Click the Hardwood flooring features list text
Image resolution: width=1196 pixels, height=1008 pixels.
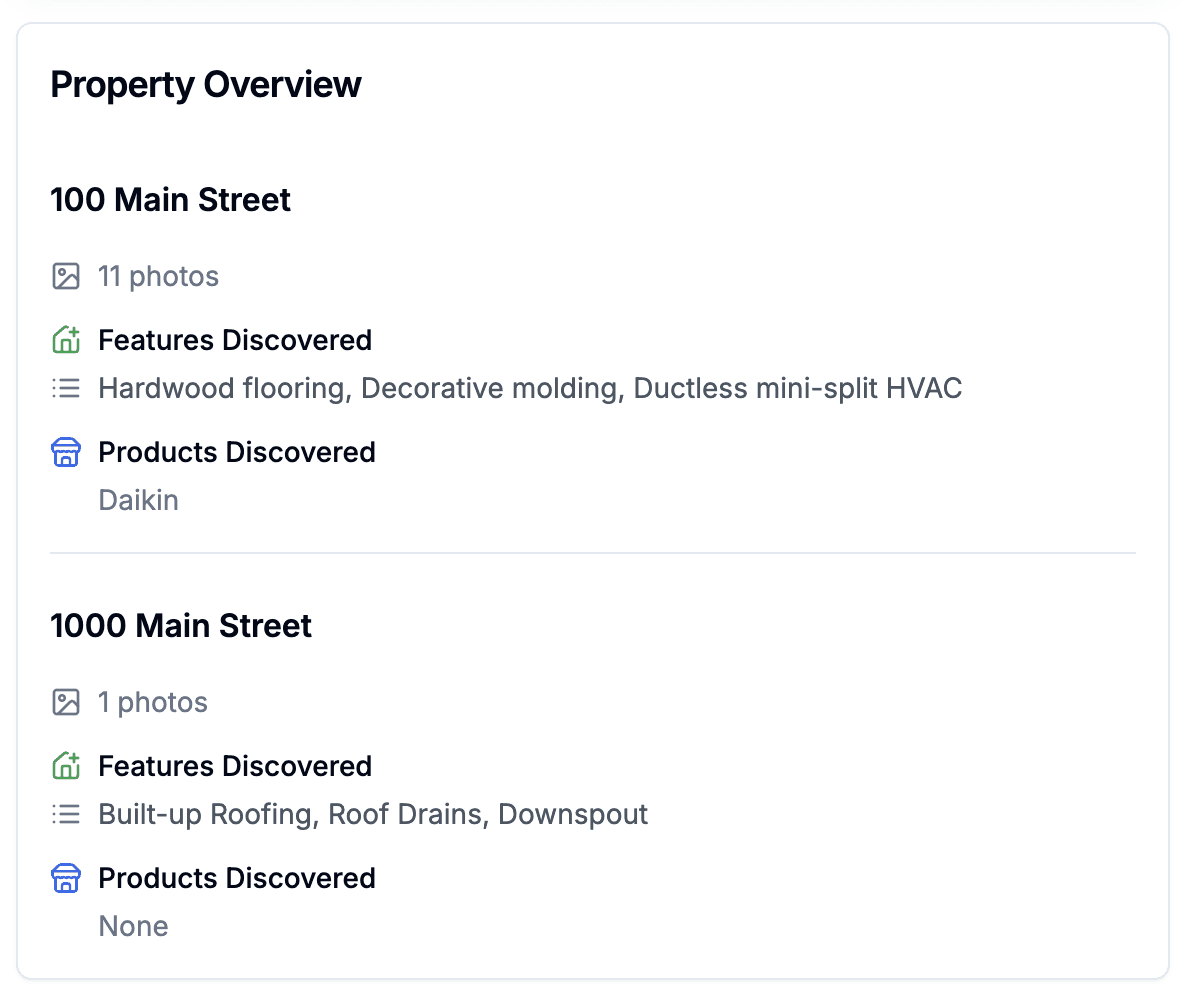click(530, 388)
